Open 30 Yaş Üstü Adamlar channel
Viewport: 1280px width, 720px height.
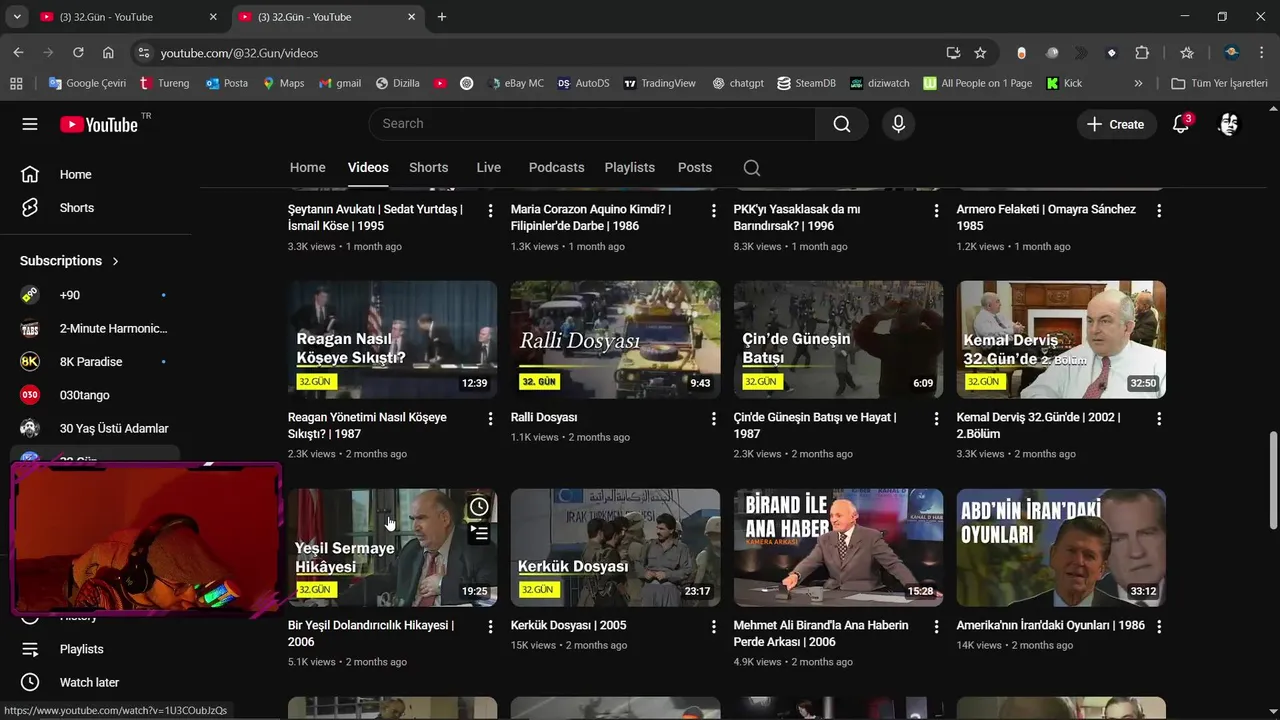[x=95, y=429]
